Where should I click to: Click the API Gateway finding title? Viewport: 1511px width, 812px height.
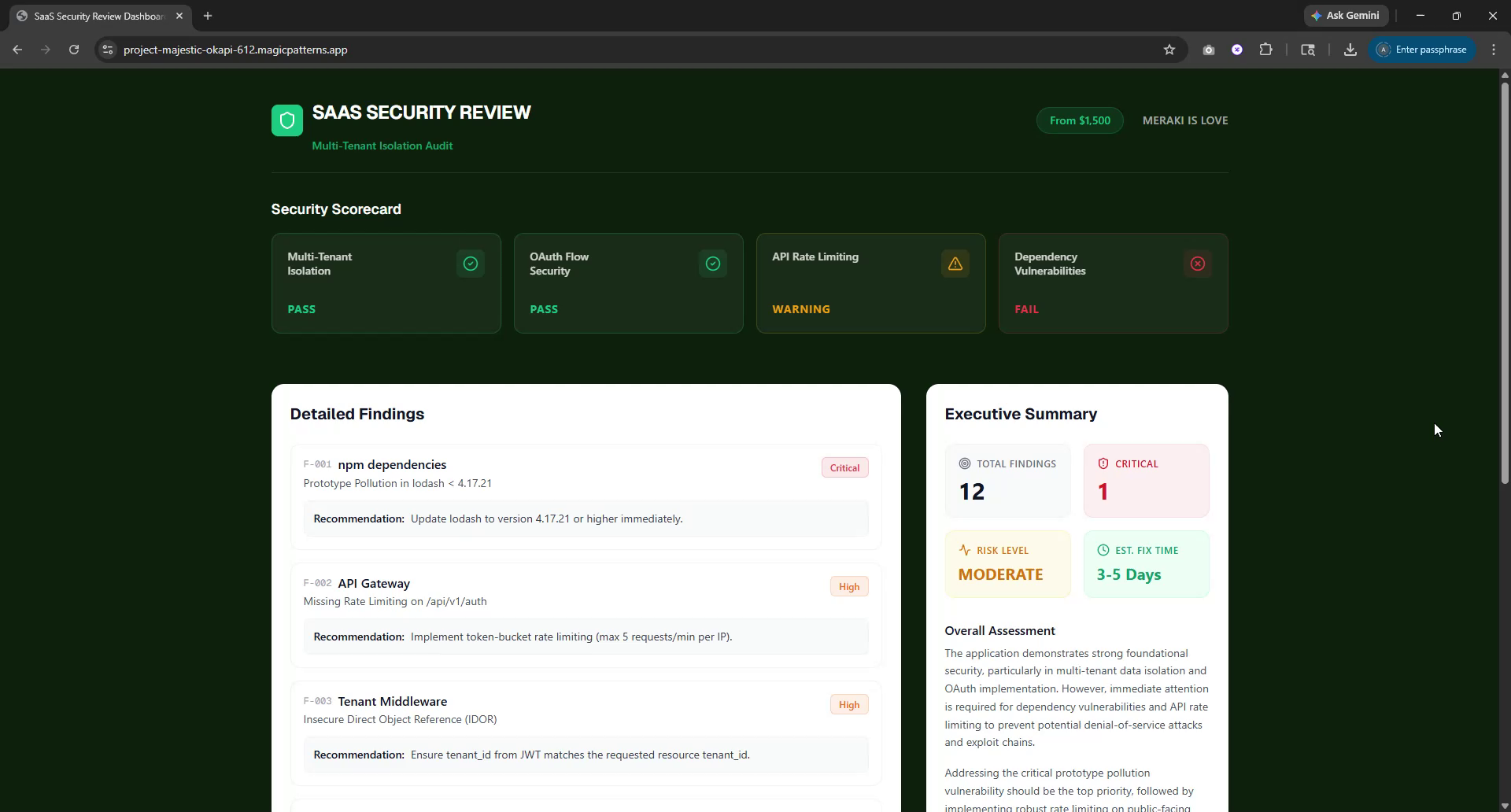tap(374, 584)
